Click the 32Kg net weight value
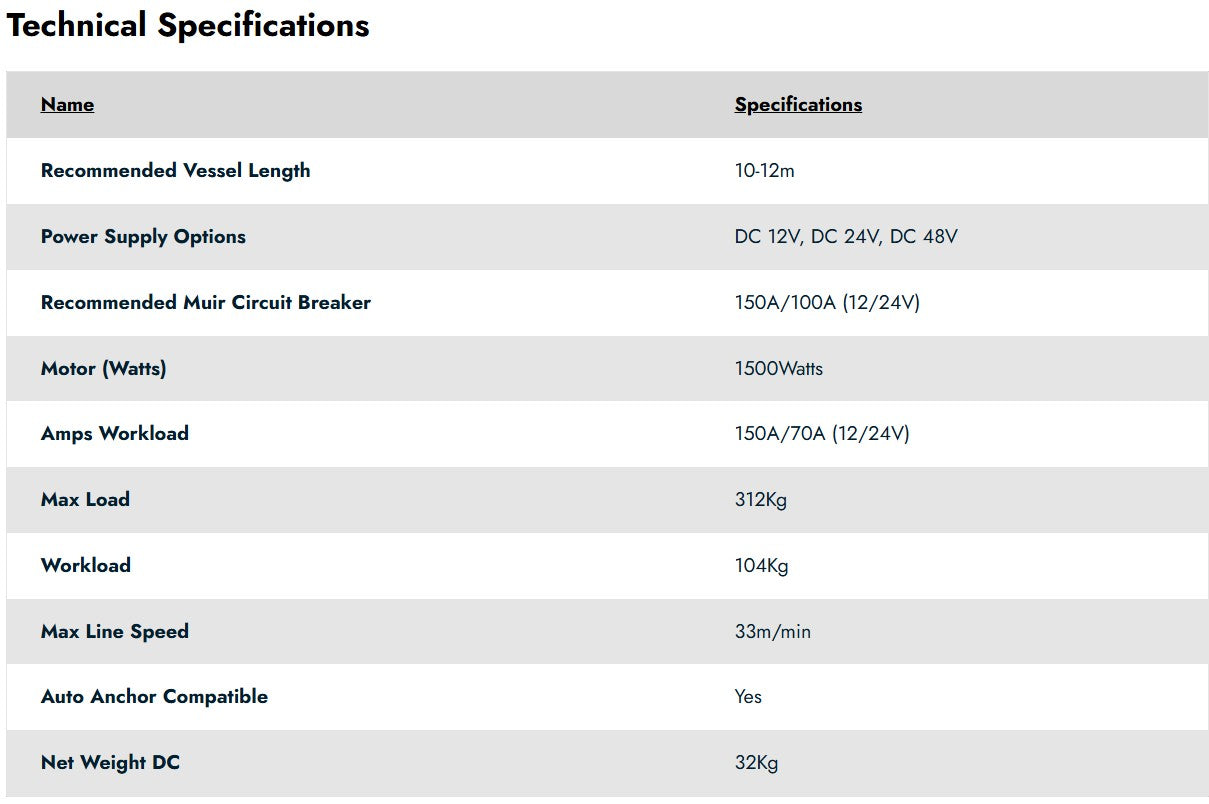 tap(756, 763)
